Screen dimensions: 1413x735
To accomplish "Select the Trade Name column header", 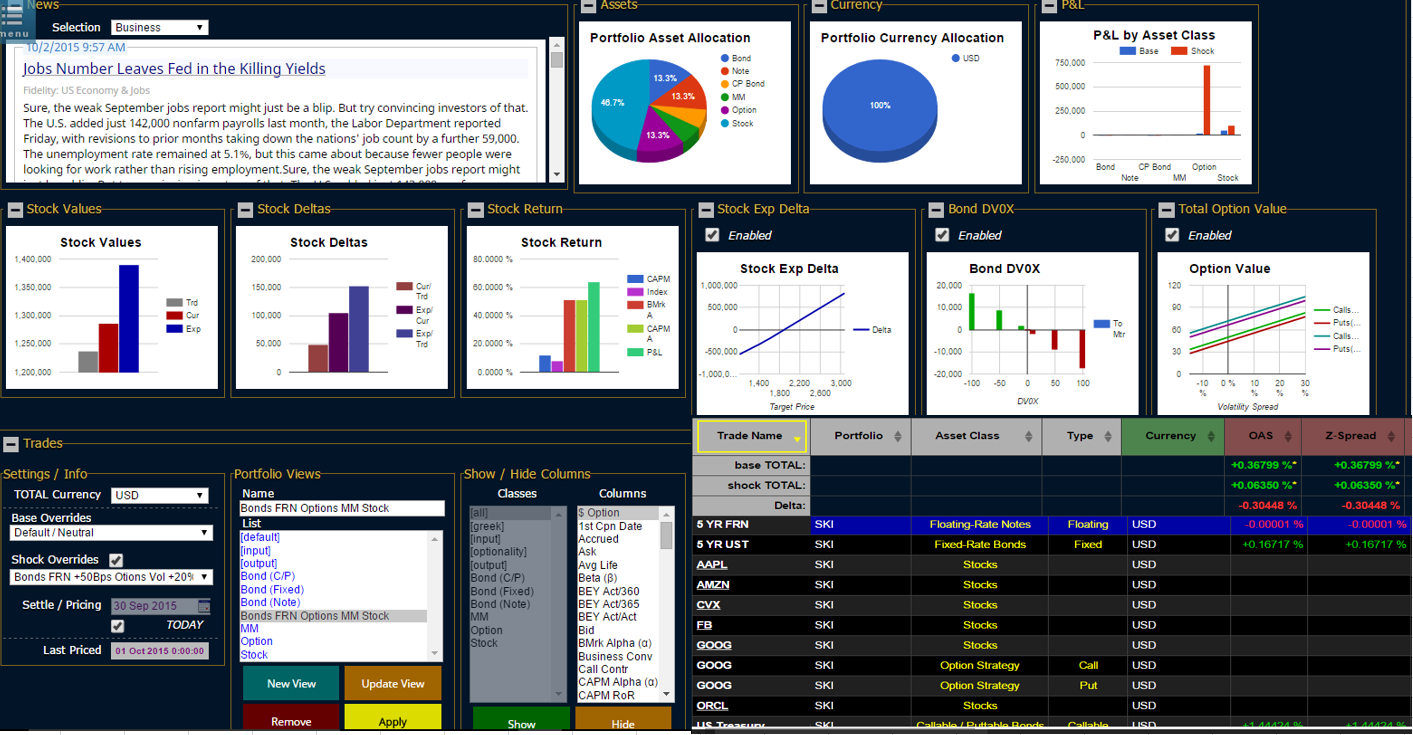I will pos(751,436).
